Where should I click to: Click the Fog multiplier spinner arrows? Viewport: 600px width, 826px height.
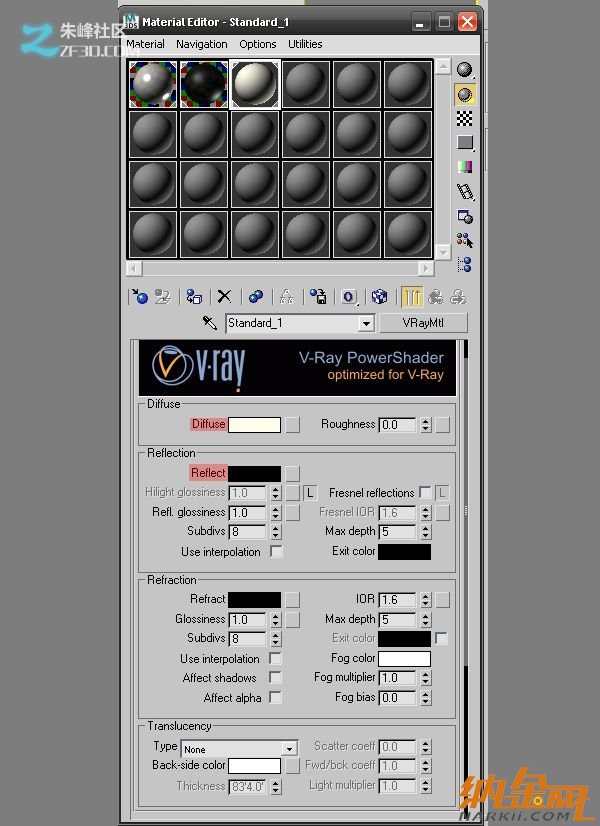[426, 677]
